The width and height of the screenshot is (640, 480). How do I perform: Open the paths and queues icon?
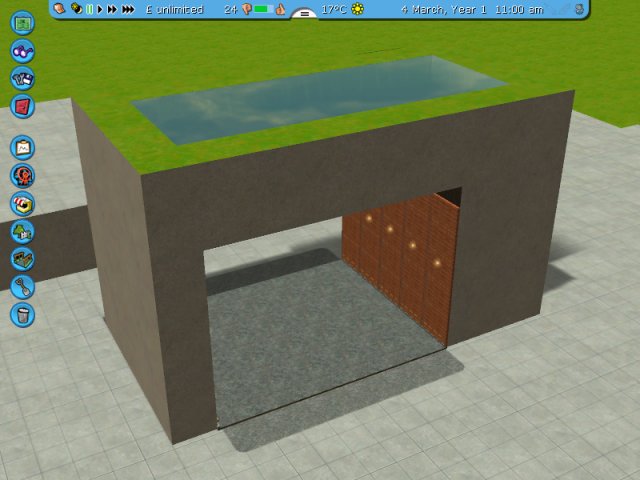point(22,259)
